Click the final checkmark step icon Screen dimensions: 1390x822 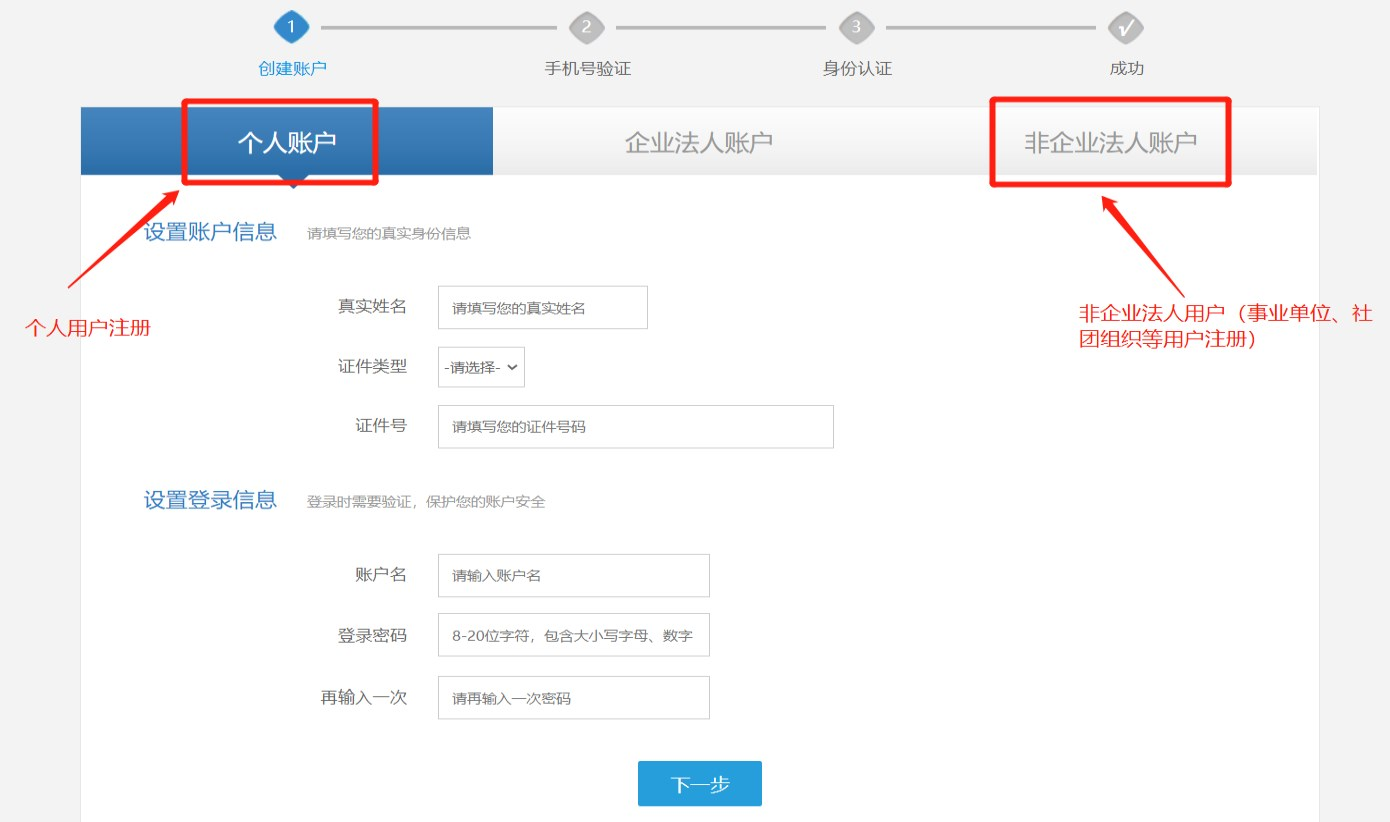point(1126,27)
